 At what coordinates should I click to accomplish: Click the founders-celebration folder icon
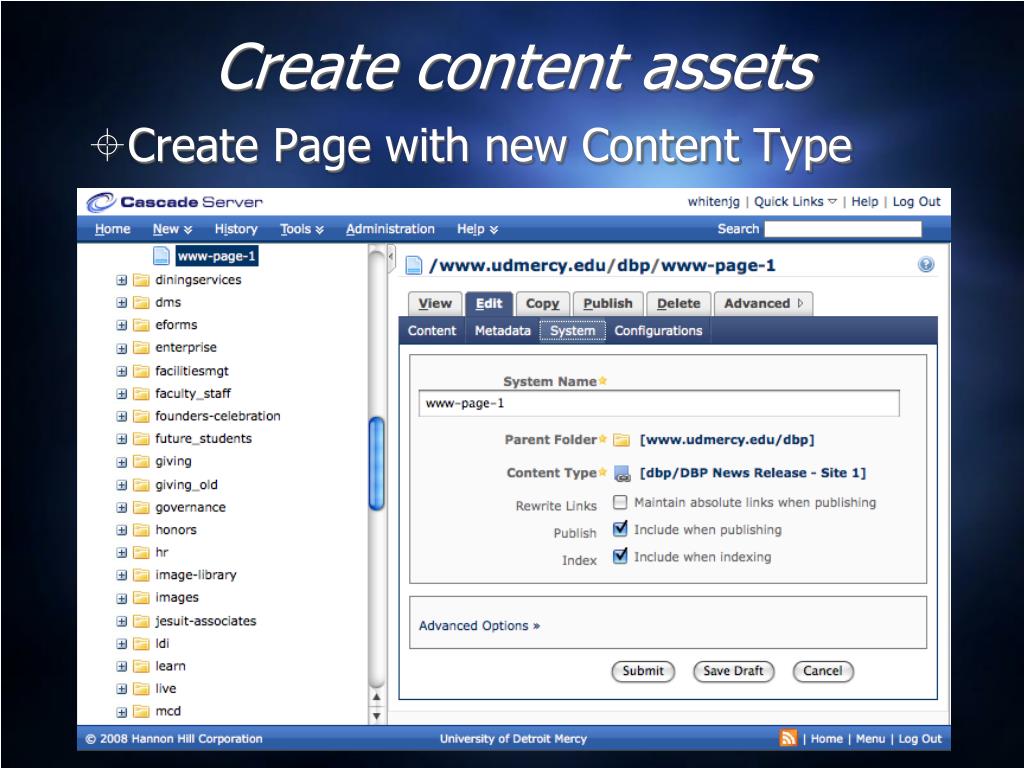tap(141, 416)
